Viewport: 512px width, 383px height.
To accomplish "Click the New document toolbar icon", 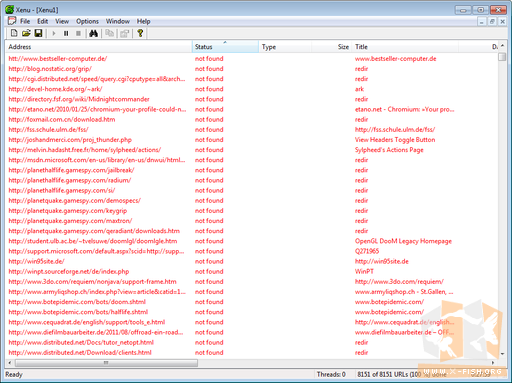I will [x=14, y=33].
